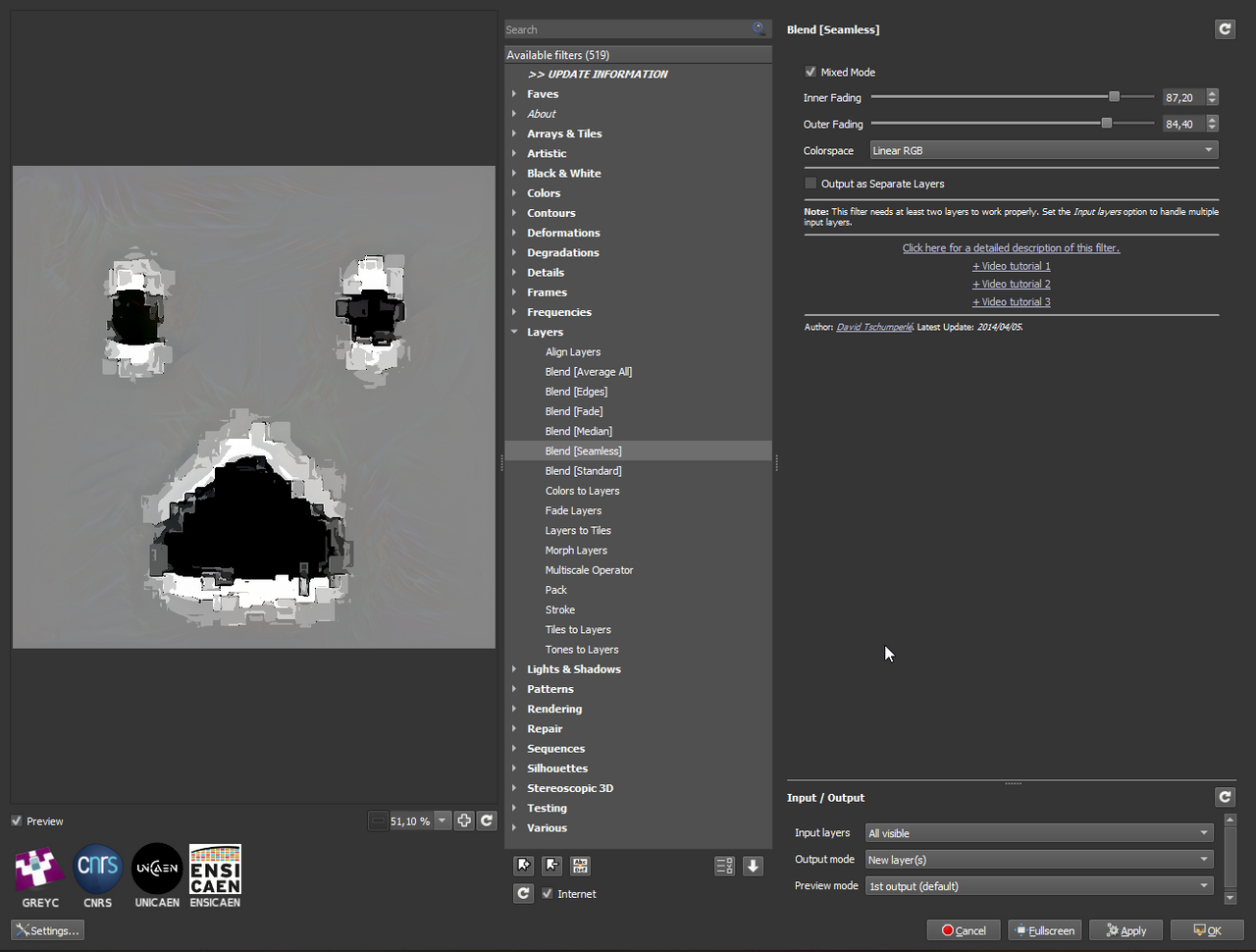Open filter selection mode checklist icon

[x=724, y=866]
